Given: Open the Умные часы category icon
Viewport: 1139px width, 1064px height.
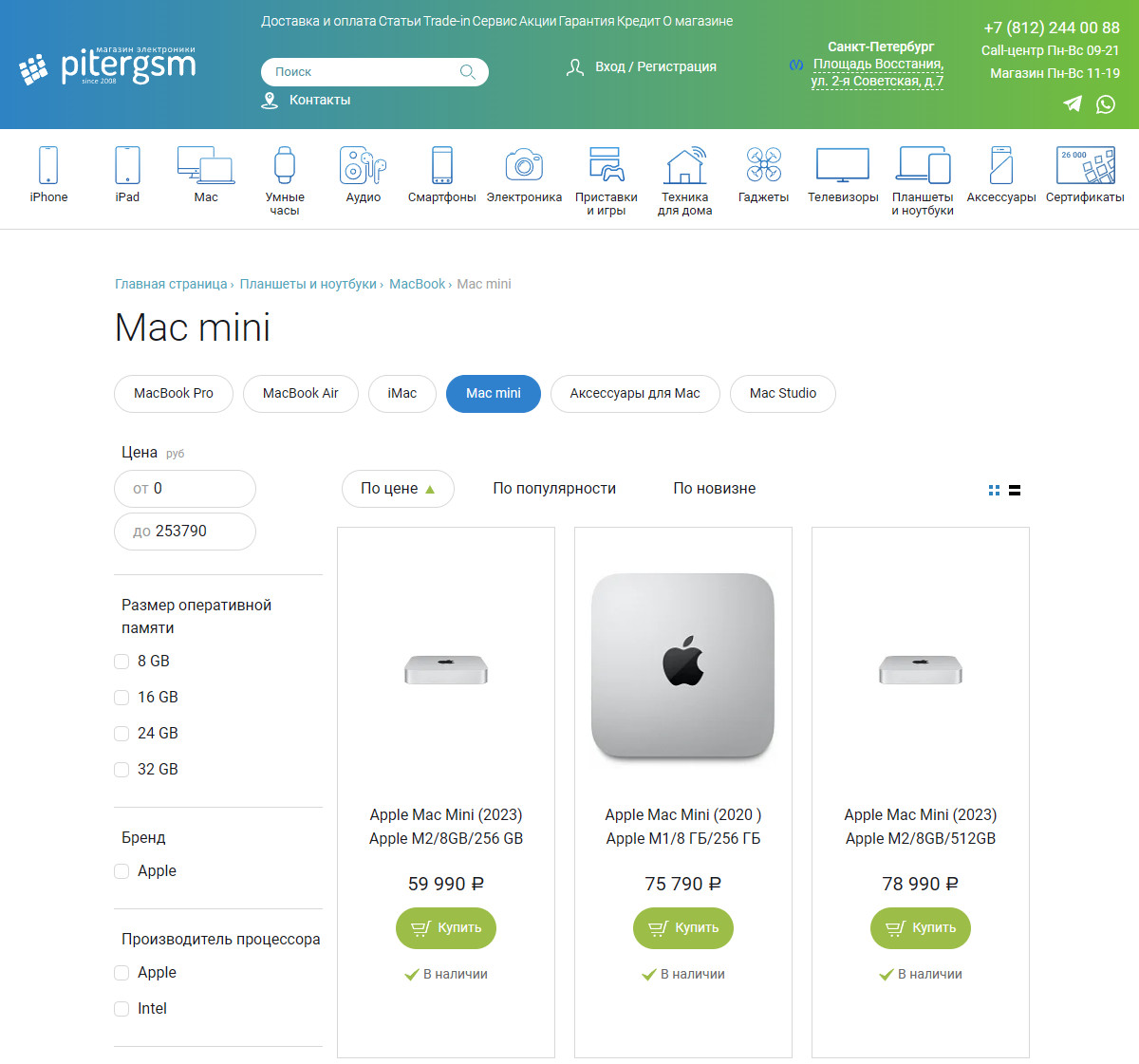Looking at the screenshot, I should click(285, 165).
